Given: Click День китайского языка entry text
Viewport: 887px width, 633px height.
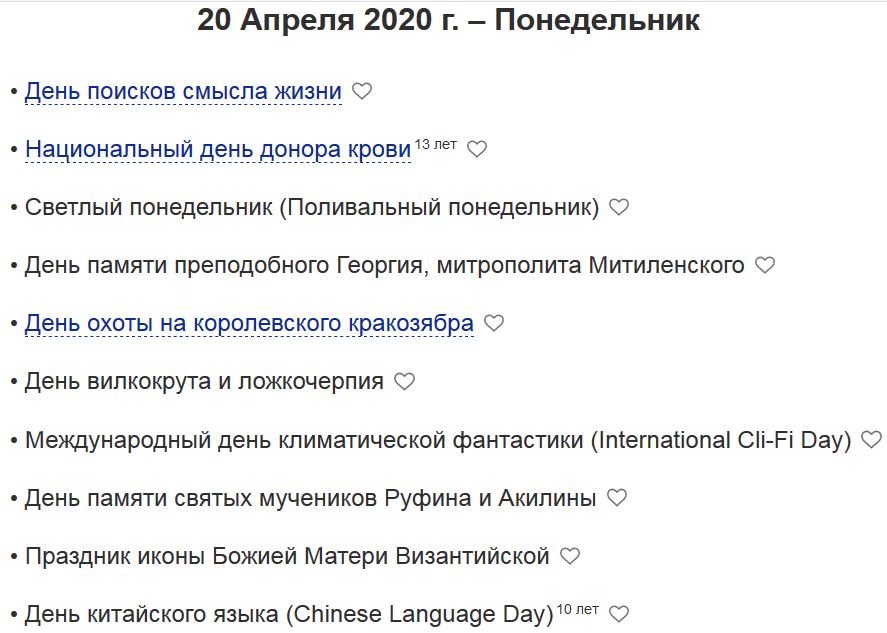Looking at the screenshot, I should click(289, 614).
